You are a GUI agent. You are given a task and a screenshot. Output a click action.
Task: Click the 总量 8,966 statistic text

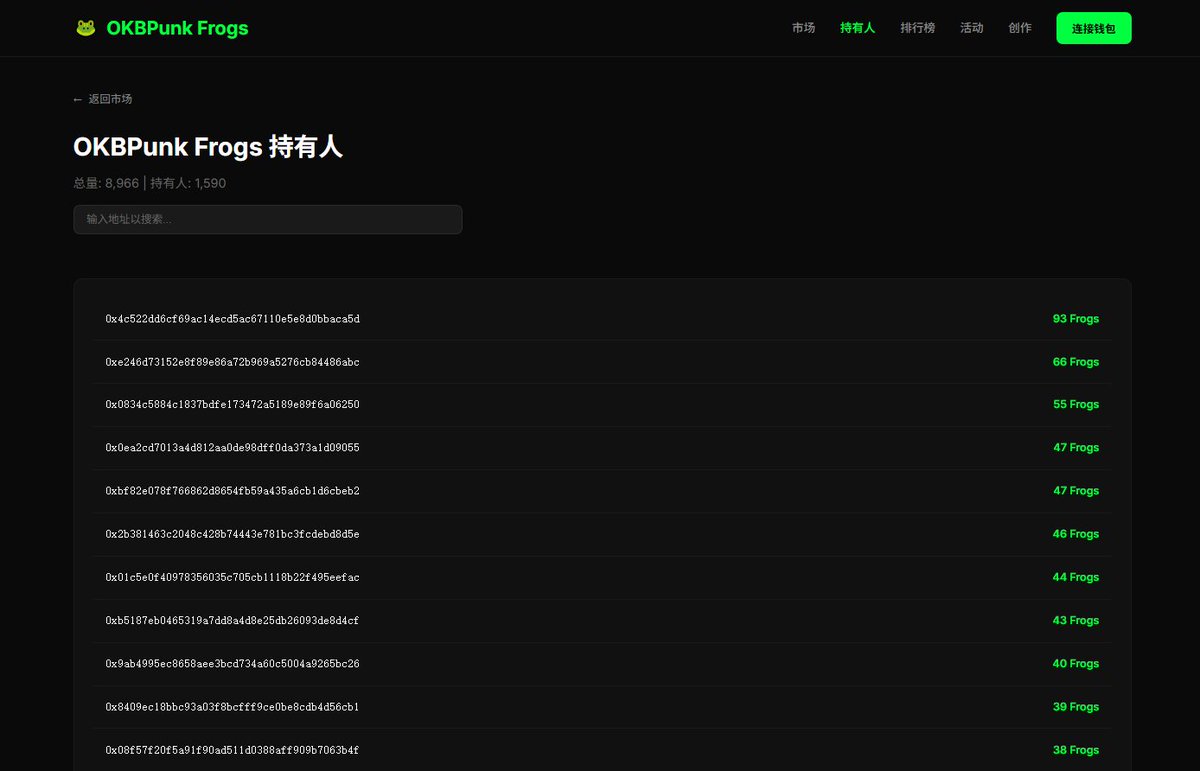[x=106, y=183]
